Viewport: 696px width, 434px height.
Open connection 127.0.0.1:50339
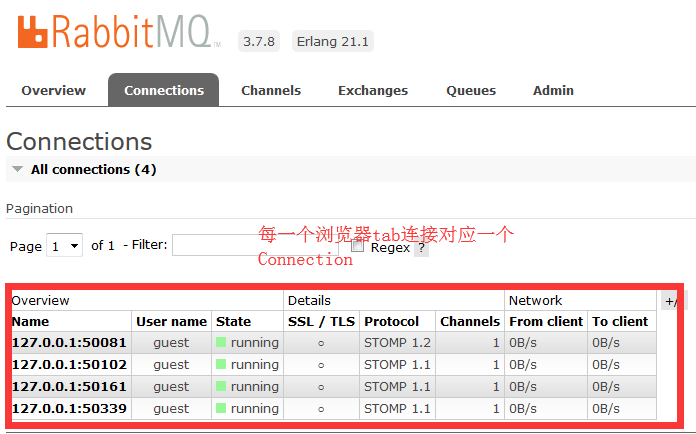click(69, 408)
